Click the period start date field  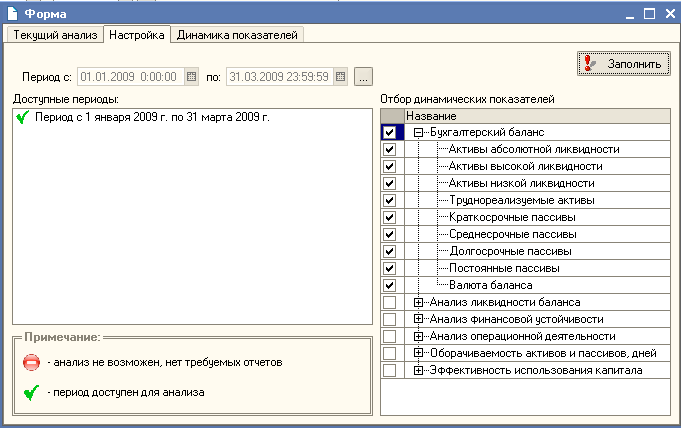[x=131, y=77]
